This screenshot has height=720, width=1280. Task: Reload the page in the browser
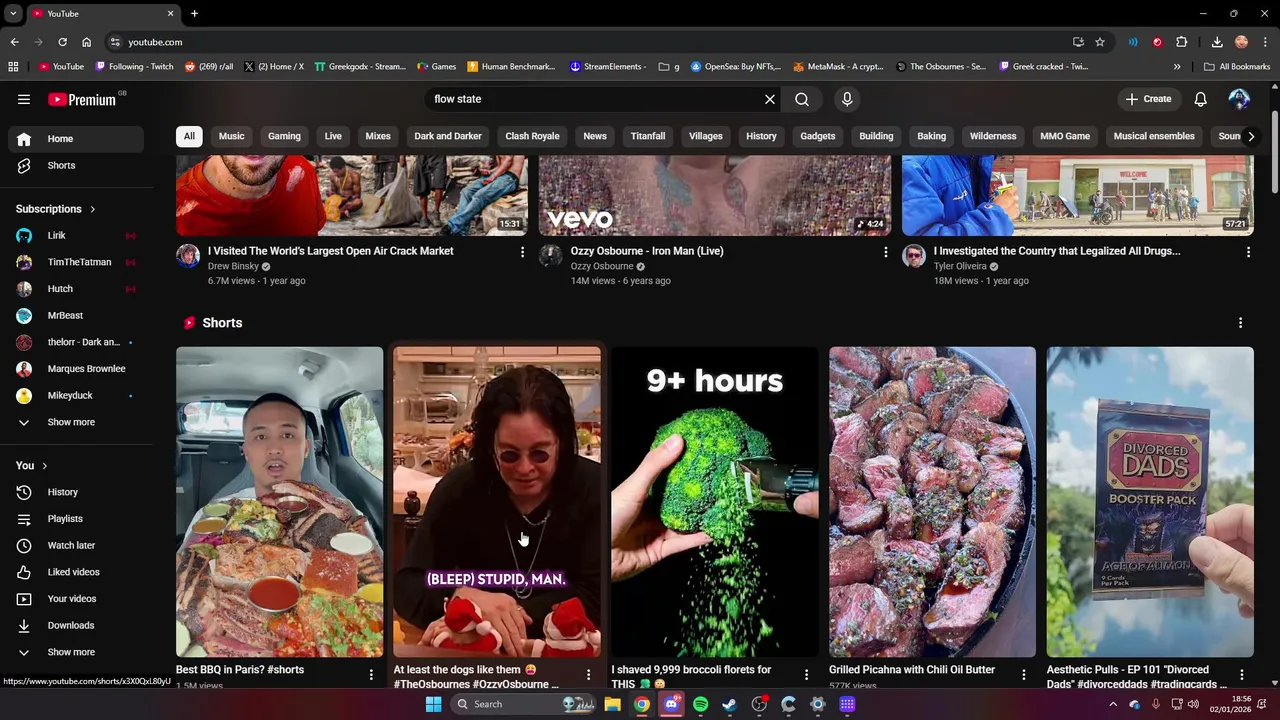click(62, 42)
